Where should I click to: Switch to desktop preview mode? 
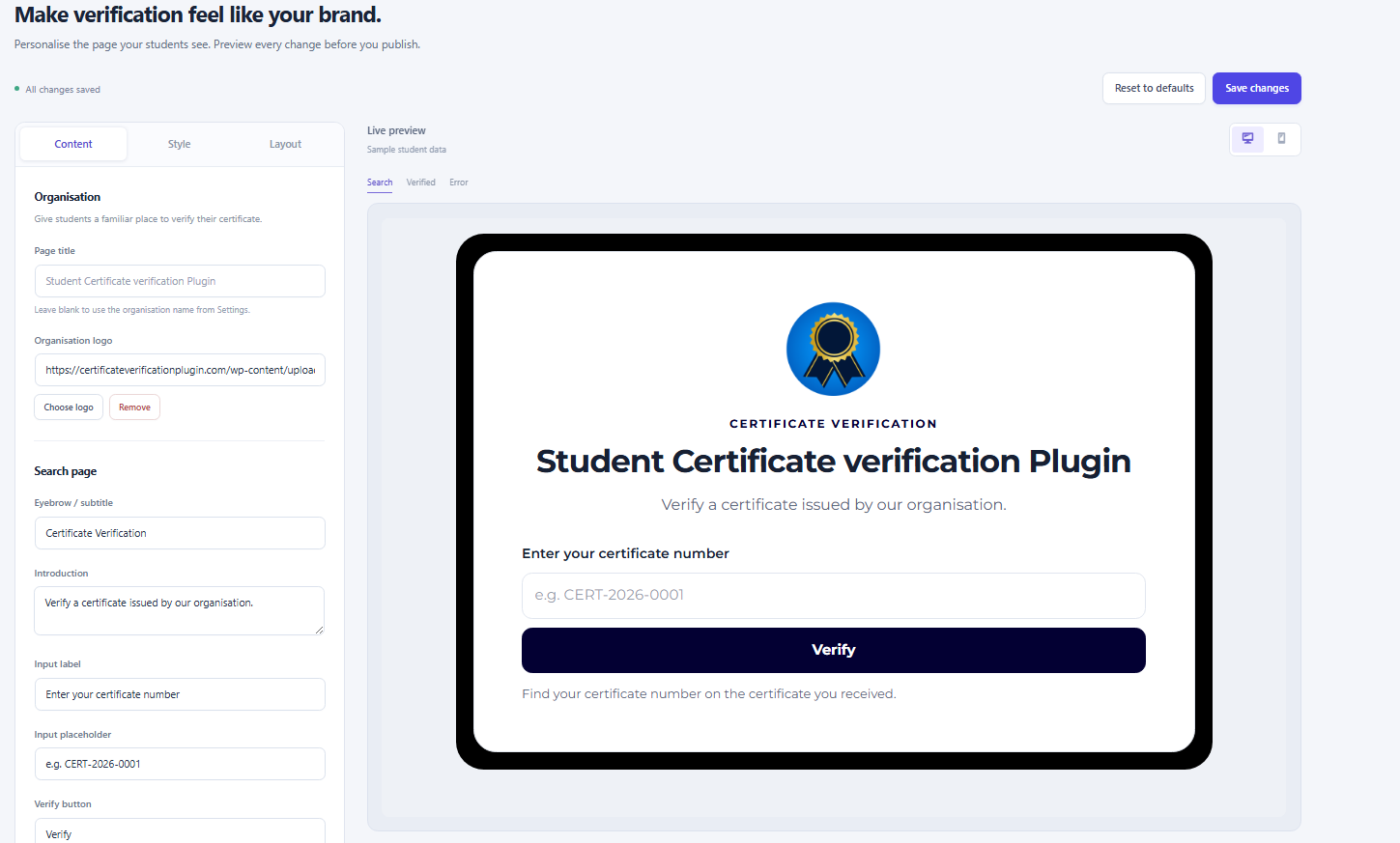click(1247, 139)
